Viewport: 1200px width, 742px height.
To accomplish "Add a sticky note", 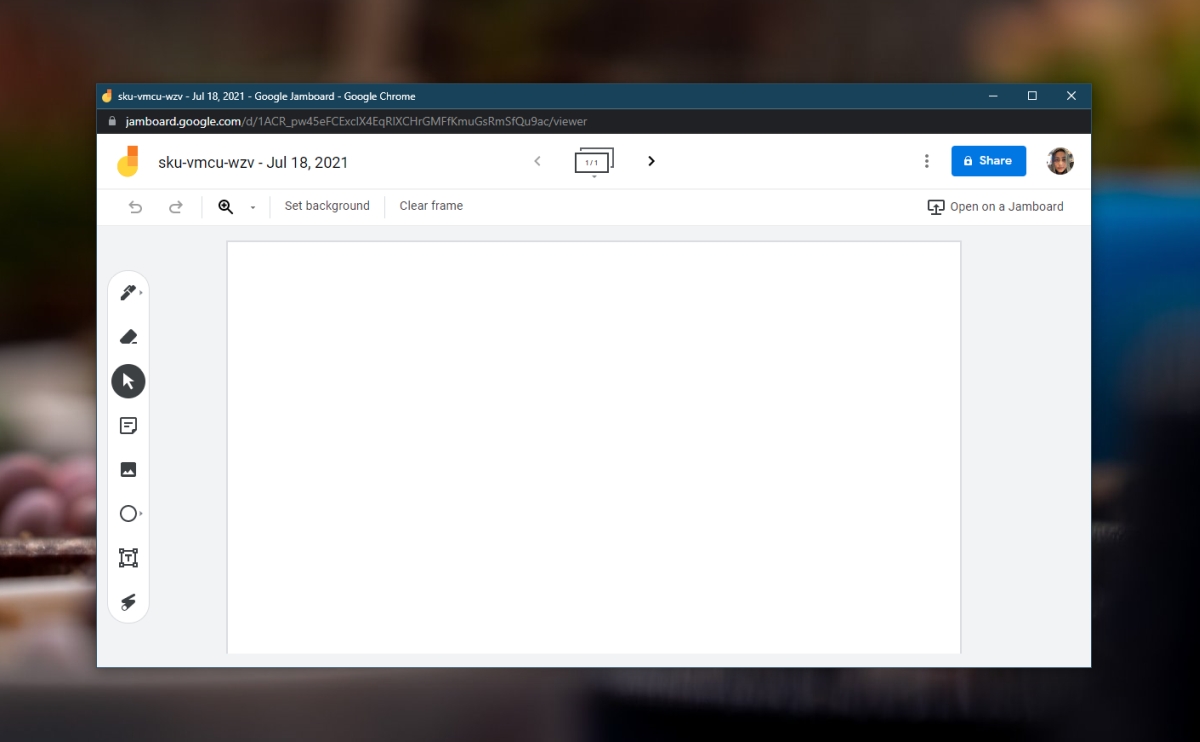I will point(128,426).
